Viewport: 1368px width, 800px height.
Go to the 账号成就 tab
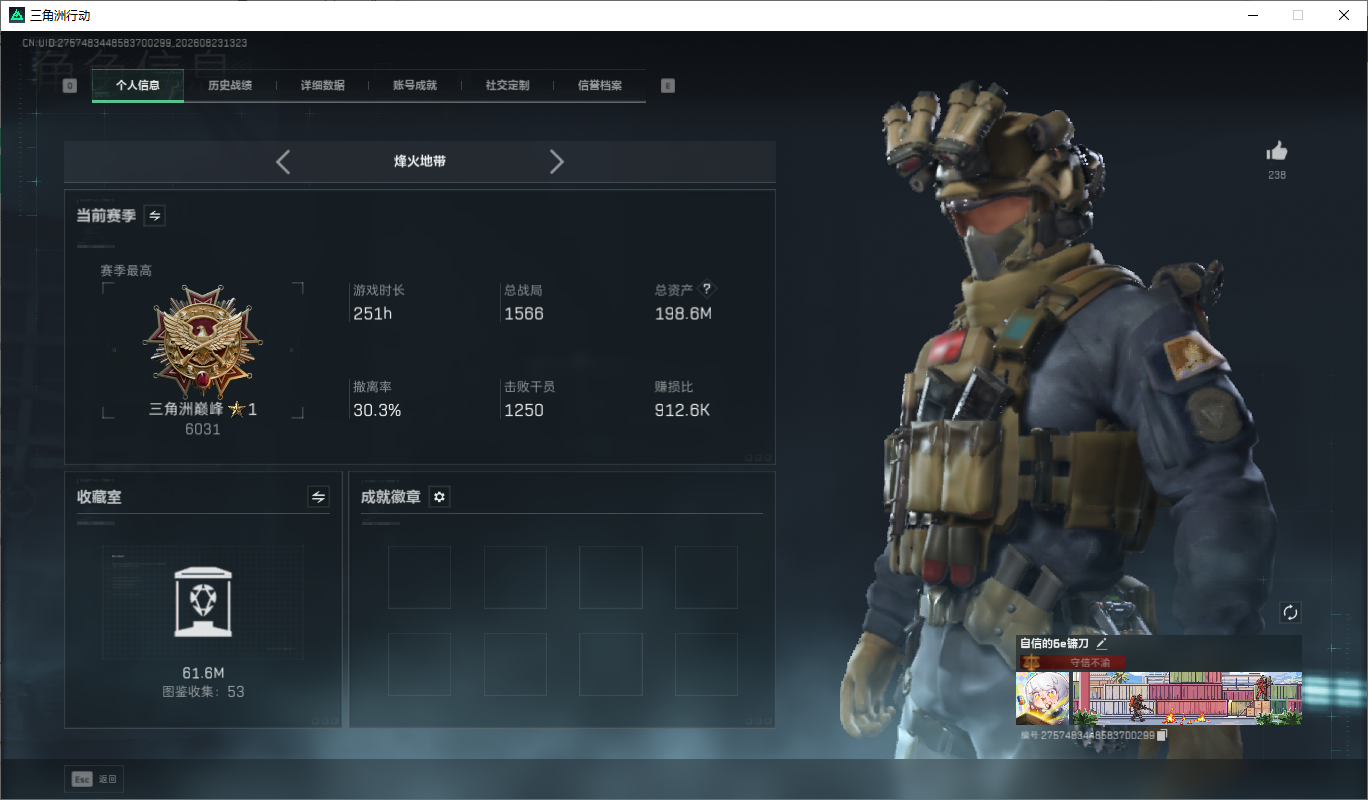point(415,86)
